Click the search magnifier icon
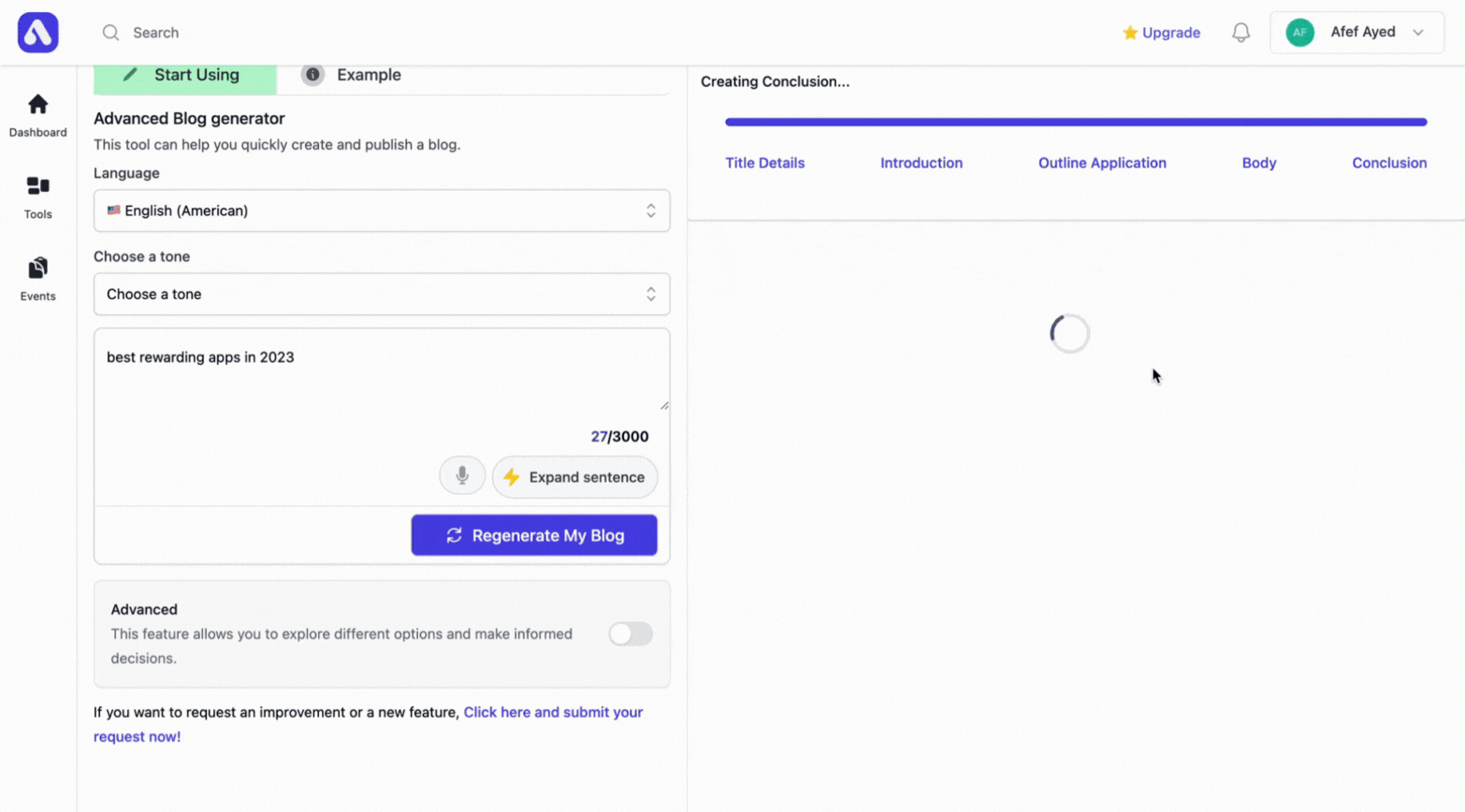Image resolution: width=1465 pixels, height=812 pixels. coord(110,33)
